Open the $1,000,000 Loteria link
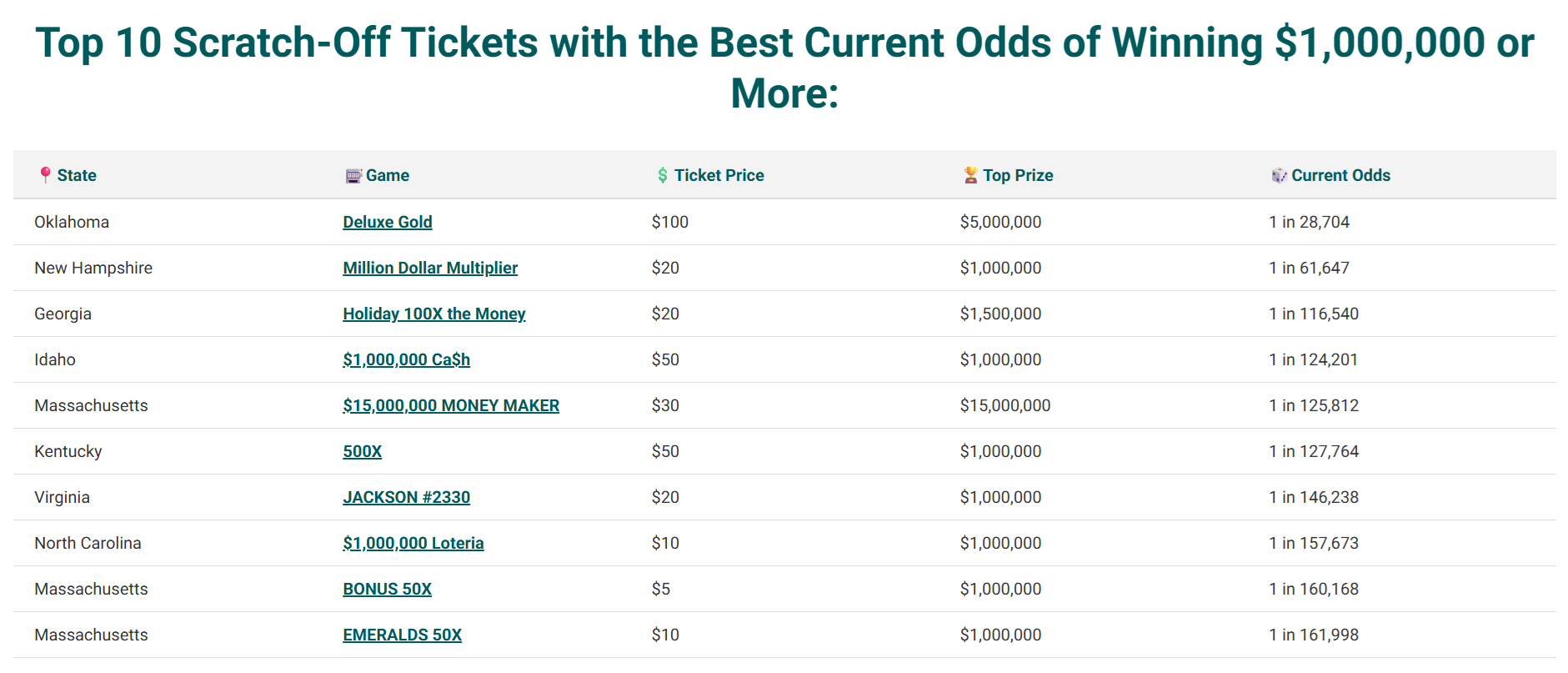 pyautogui.click(x=413, y=543)
